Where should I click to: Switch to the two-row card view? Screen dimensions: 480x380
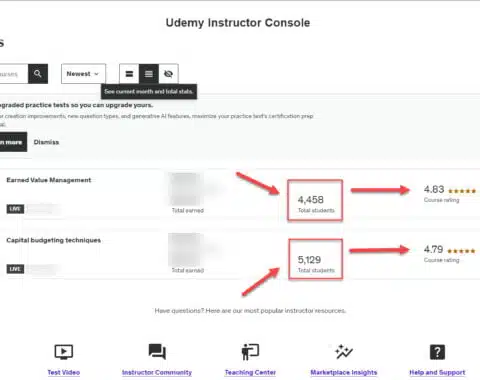(x=129, y=74)
